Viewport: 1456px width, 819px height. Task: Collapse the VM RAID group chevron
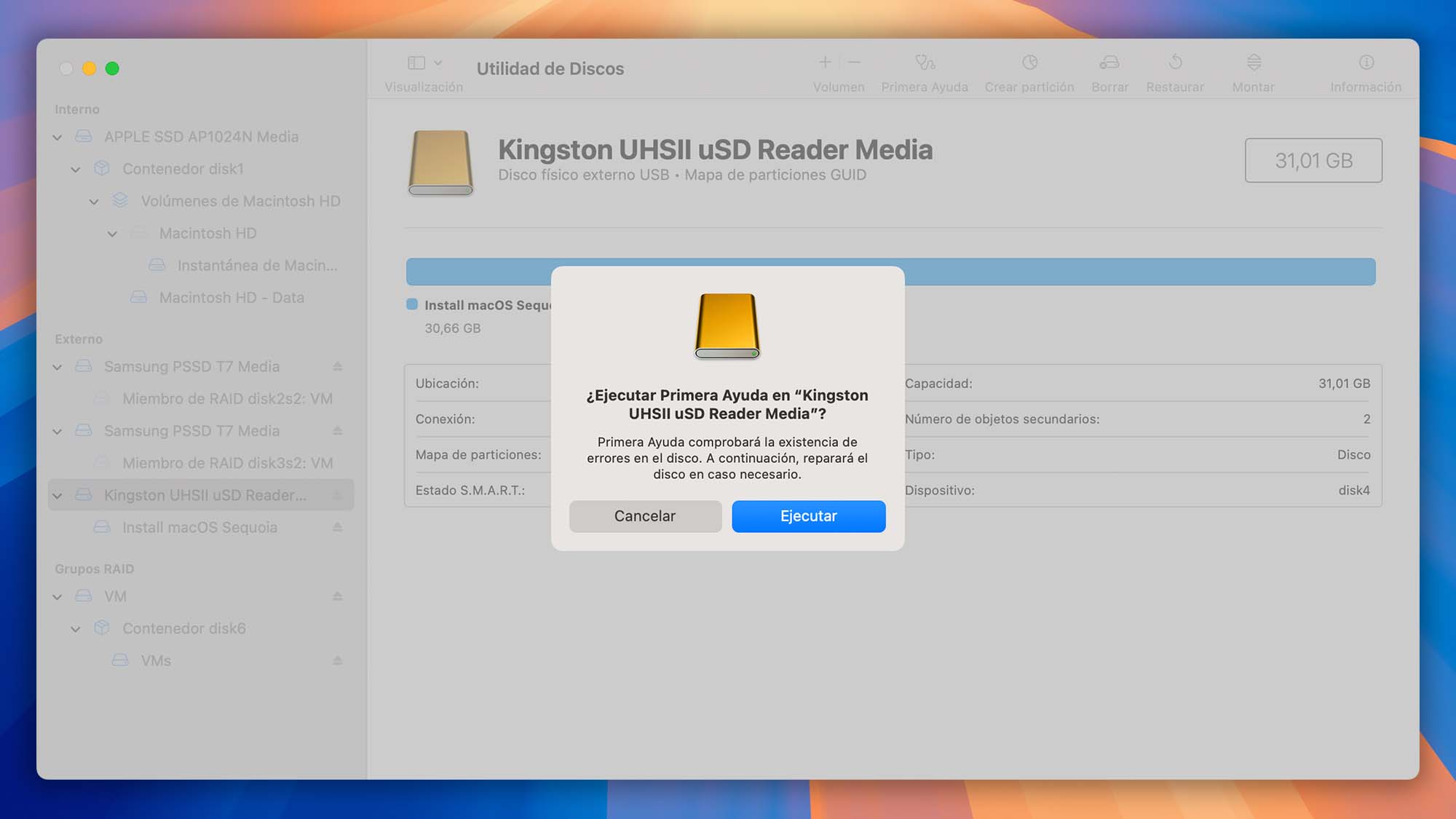pos(58,597)
